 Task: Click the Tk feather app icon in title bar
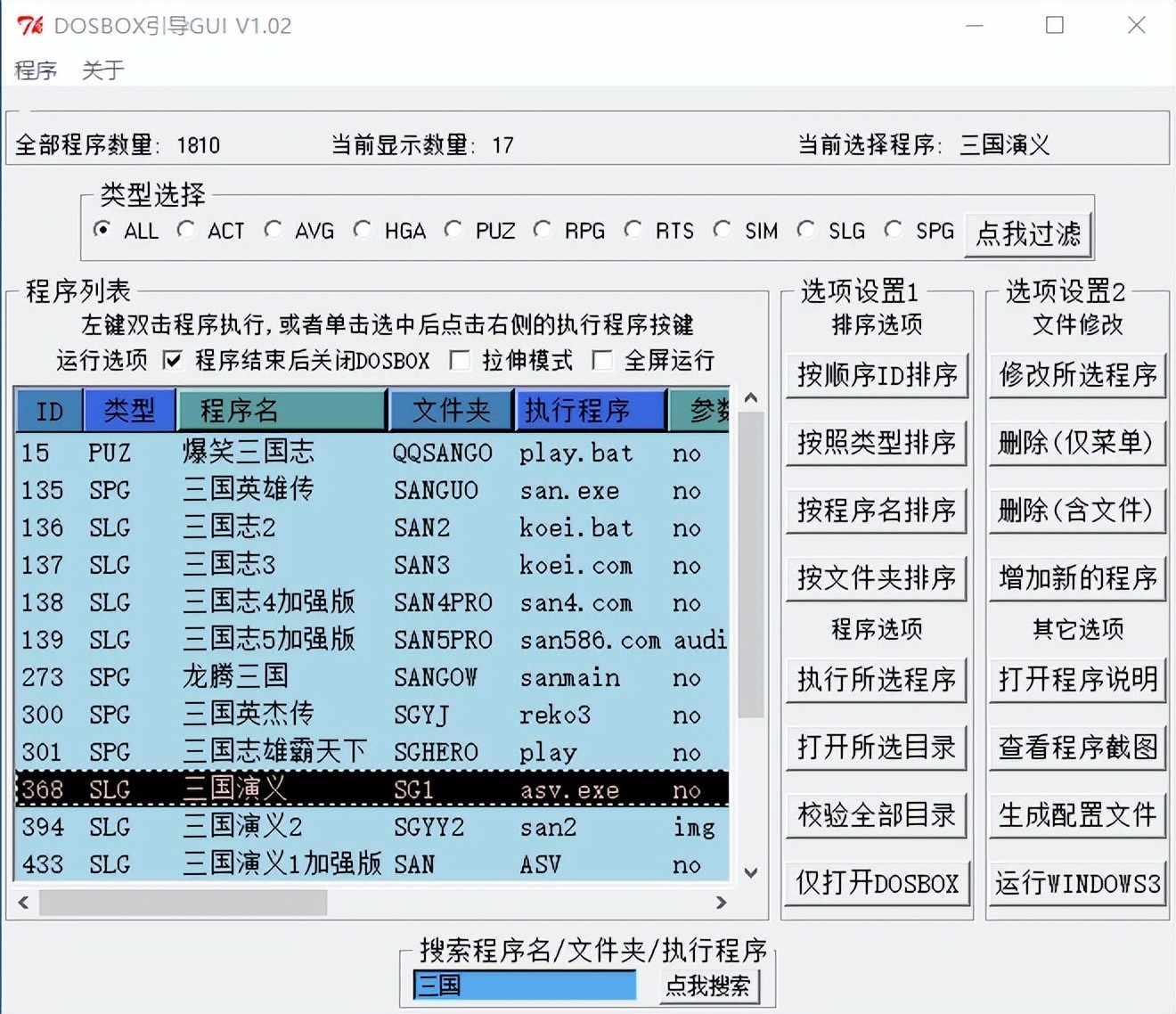pos(29,25)
